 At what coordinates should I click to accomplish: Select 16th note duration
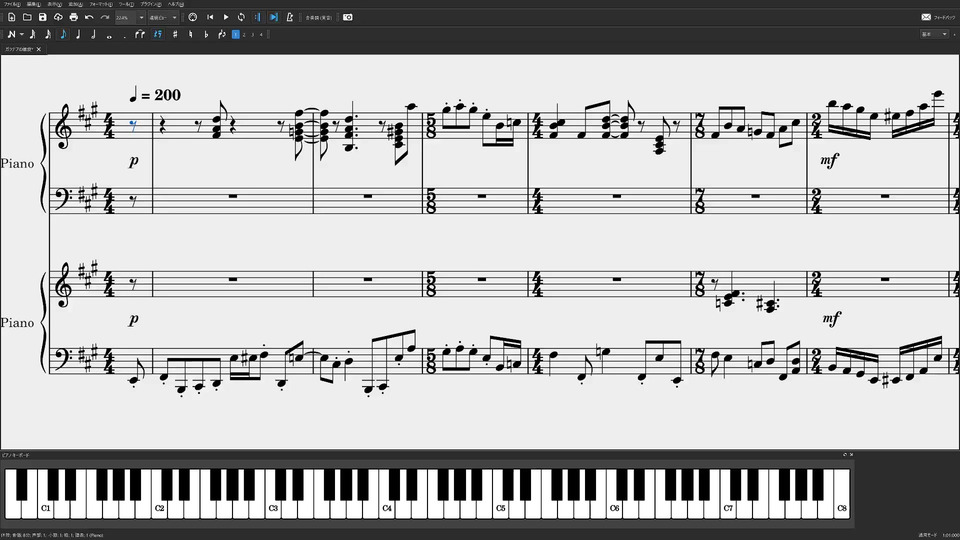click(x=48, y=34)
